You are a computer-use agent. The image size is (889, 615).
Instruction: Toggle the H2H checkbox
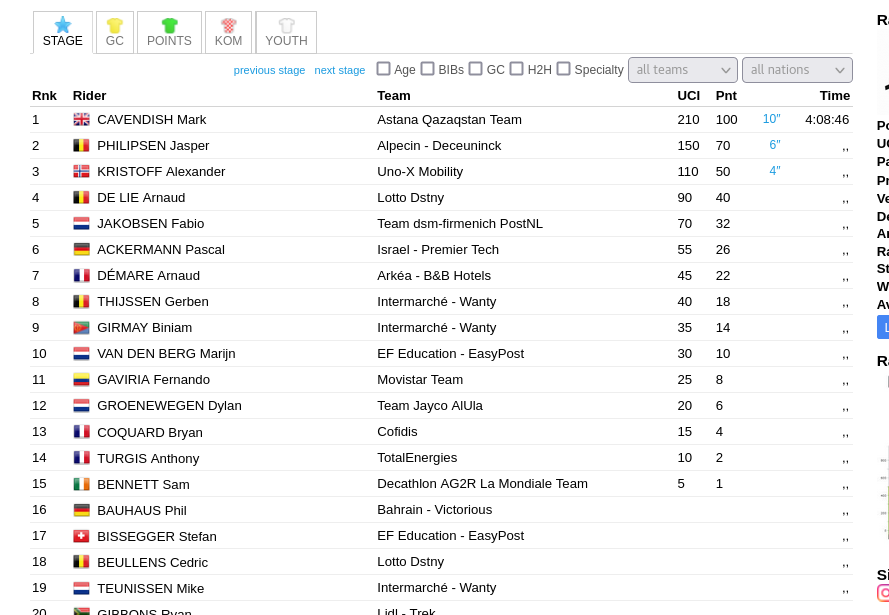517,69
